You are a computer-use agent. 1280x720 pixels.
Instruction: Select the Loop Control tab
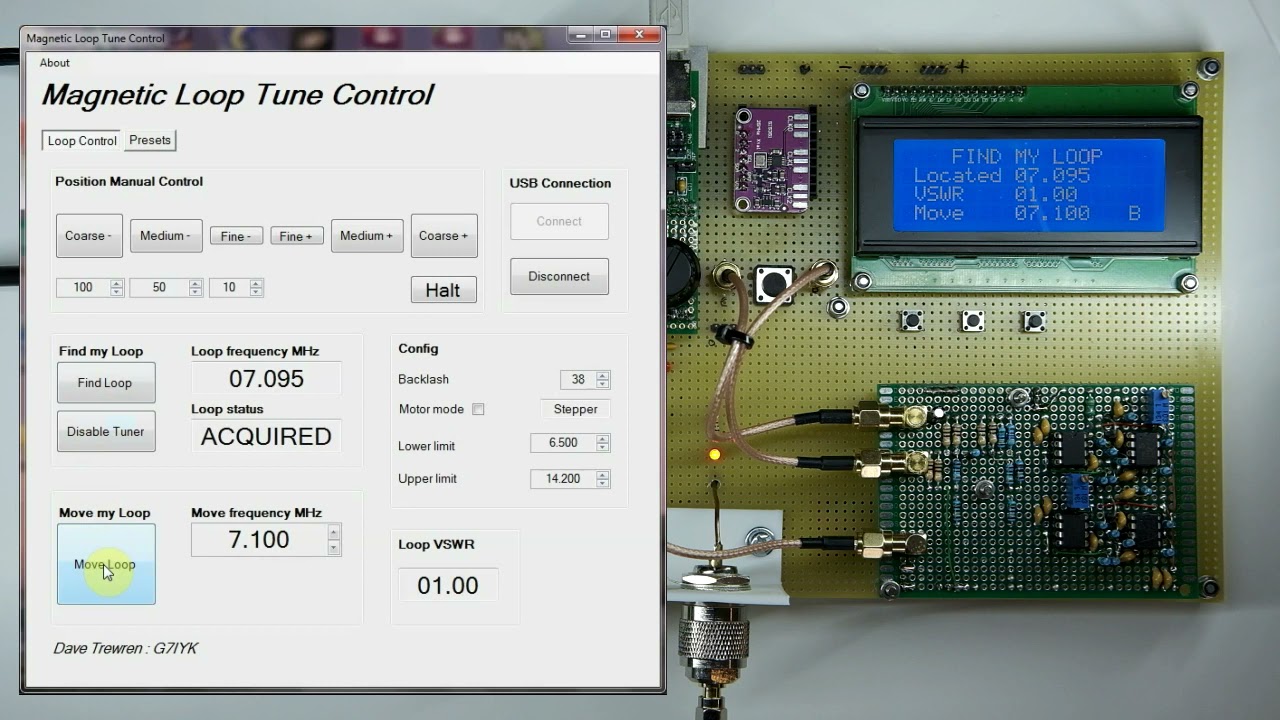[82, 141]
